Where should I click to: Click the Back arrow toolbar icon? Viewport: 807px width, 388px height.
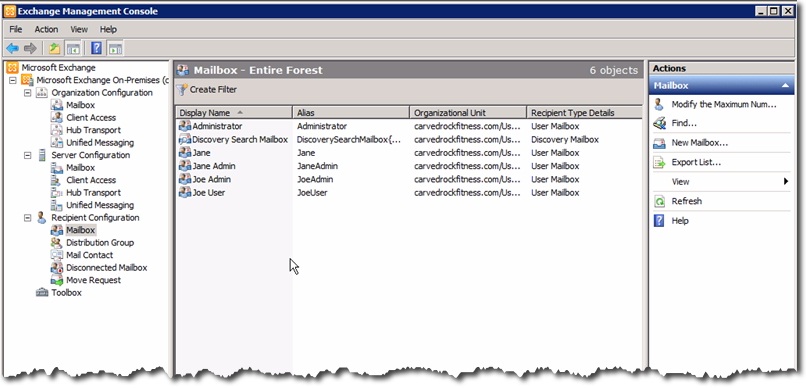[x=12, y=48]
